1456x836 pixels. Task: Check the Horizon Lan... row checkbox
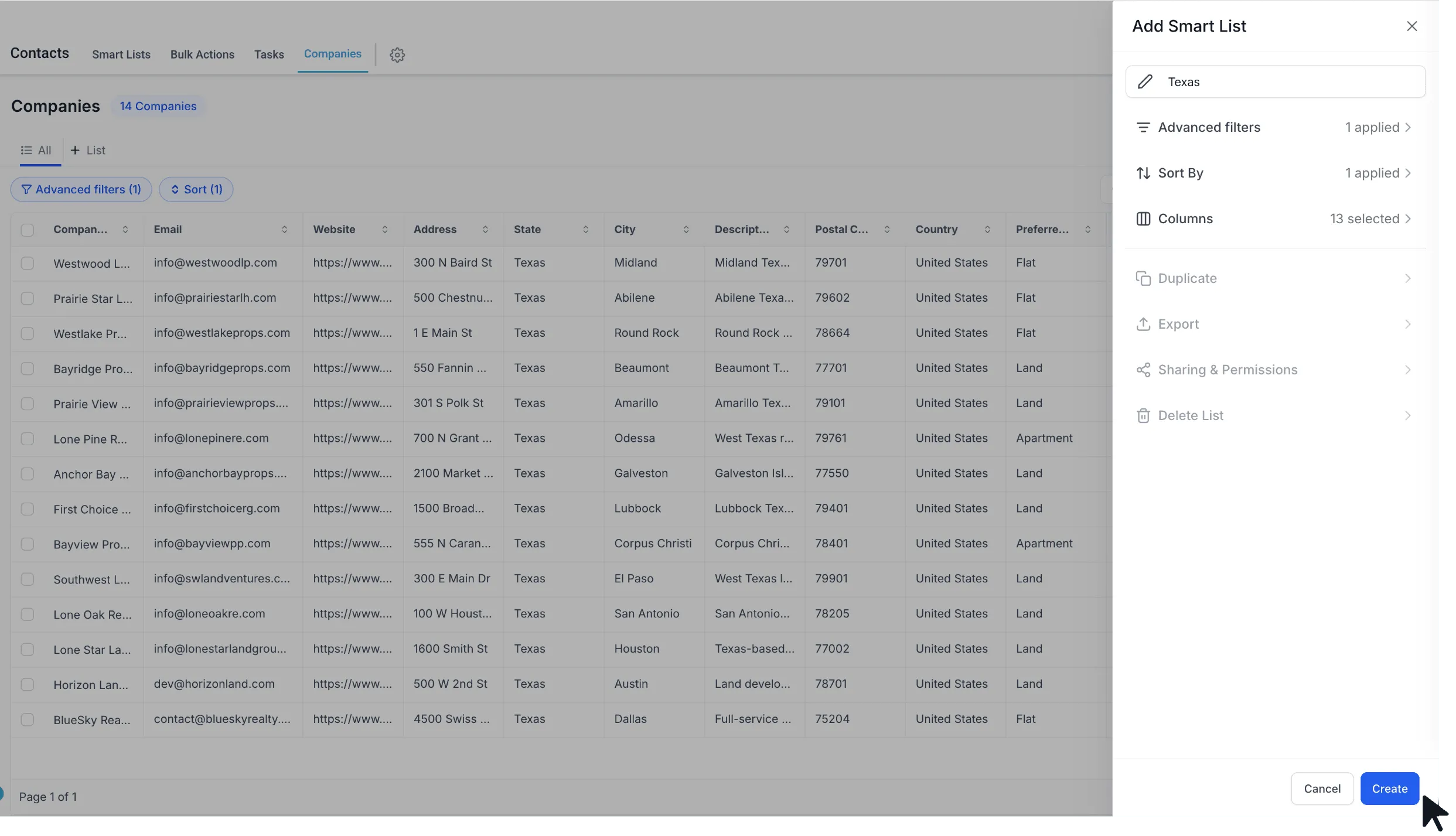point(28,684)
